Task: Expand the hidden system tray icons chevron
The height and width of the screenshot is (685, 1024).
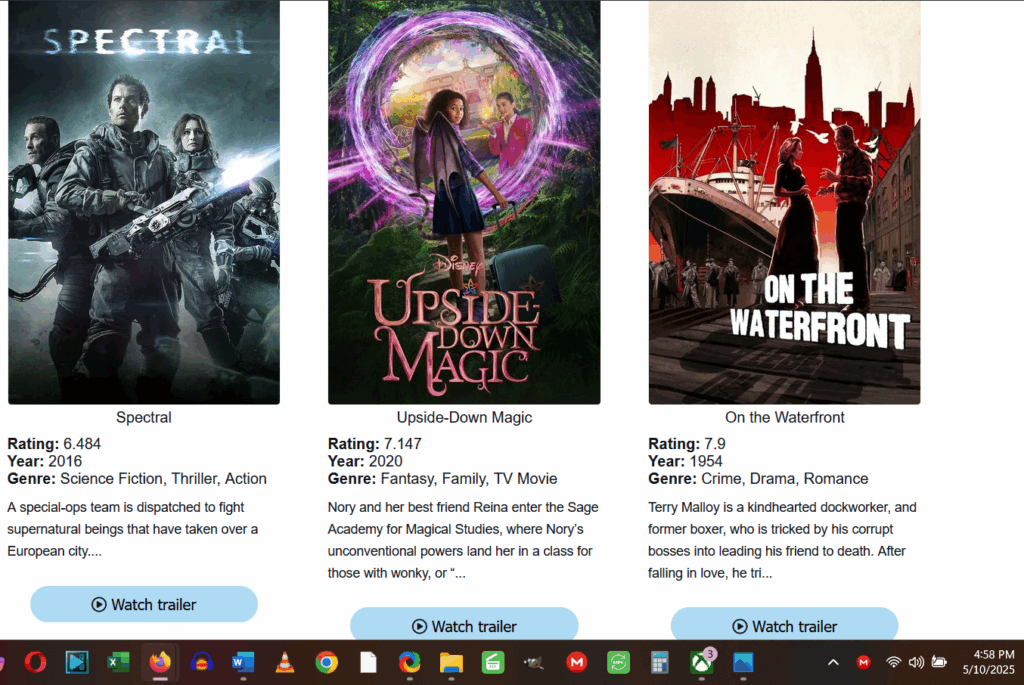Action: click(833, 662)
